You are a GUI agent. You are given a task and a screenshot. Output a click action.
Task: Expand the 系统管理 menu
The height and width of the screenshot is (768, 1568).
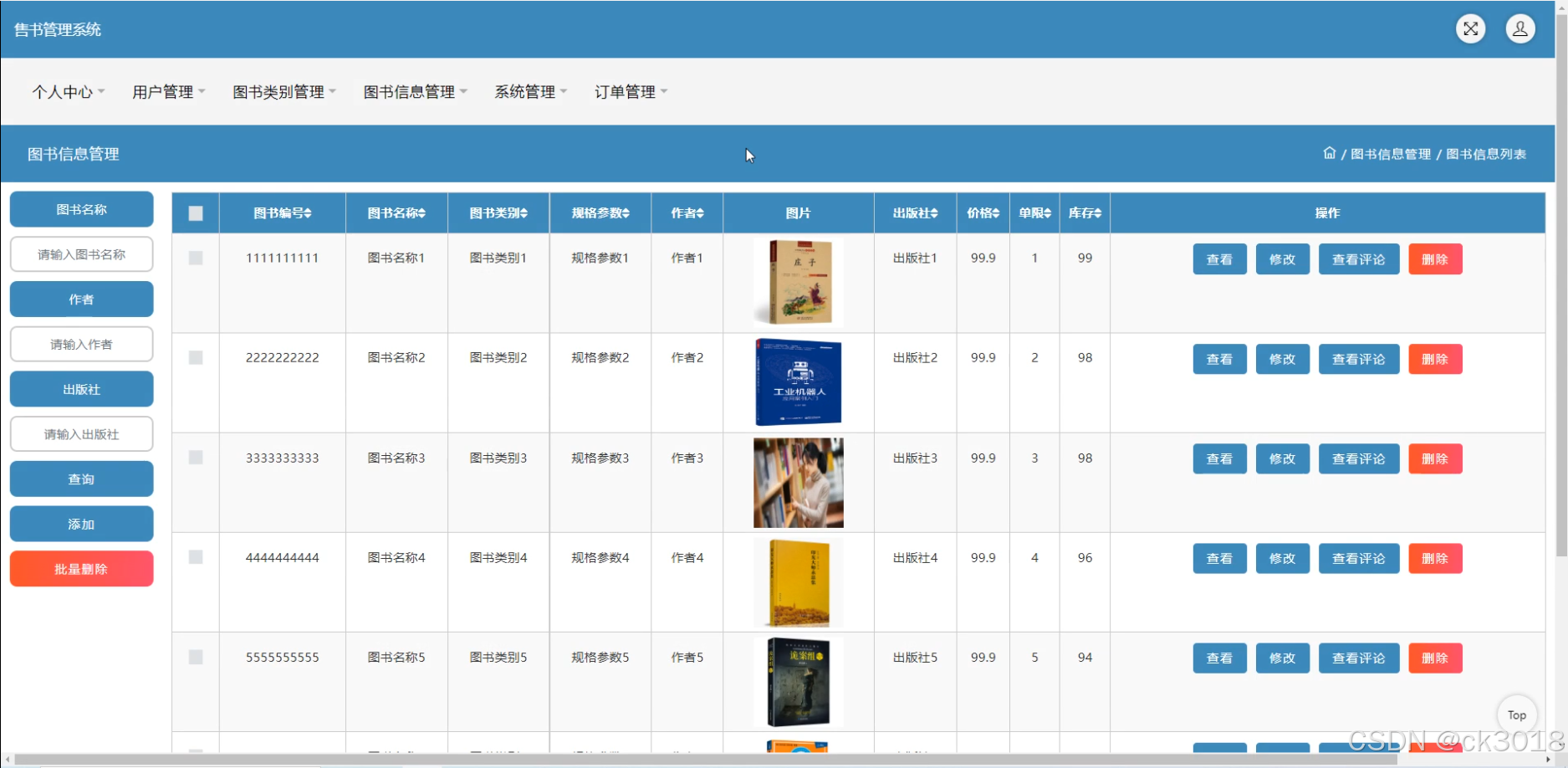[530, 91]
